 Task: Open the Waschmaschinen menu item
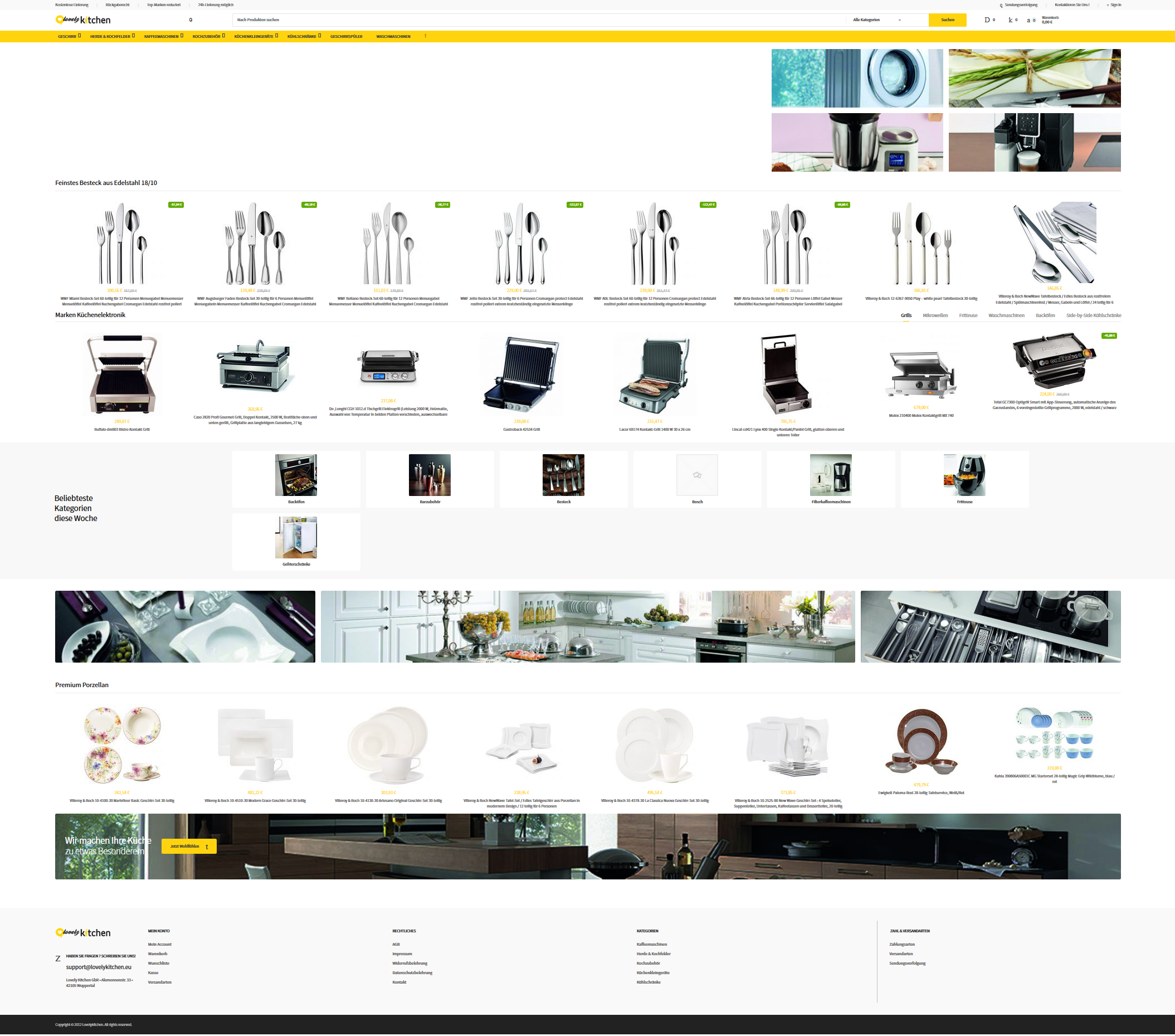click(393, 36)
